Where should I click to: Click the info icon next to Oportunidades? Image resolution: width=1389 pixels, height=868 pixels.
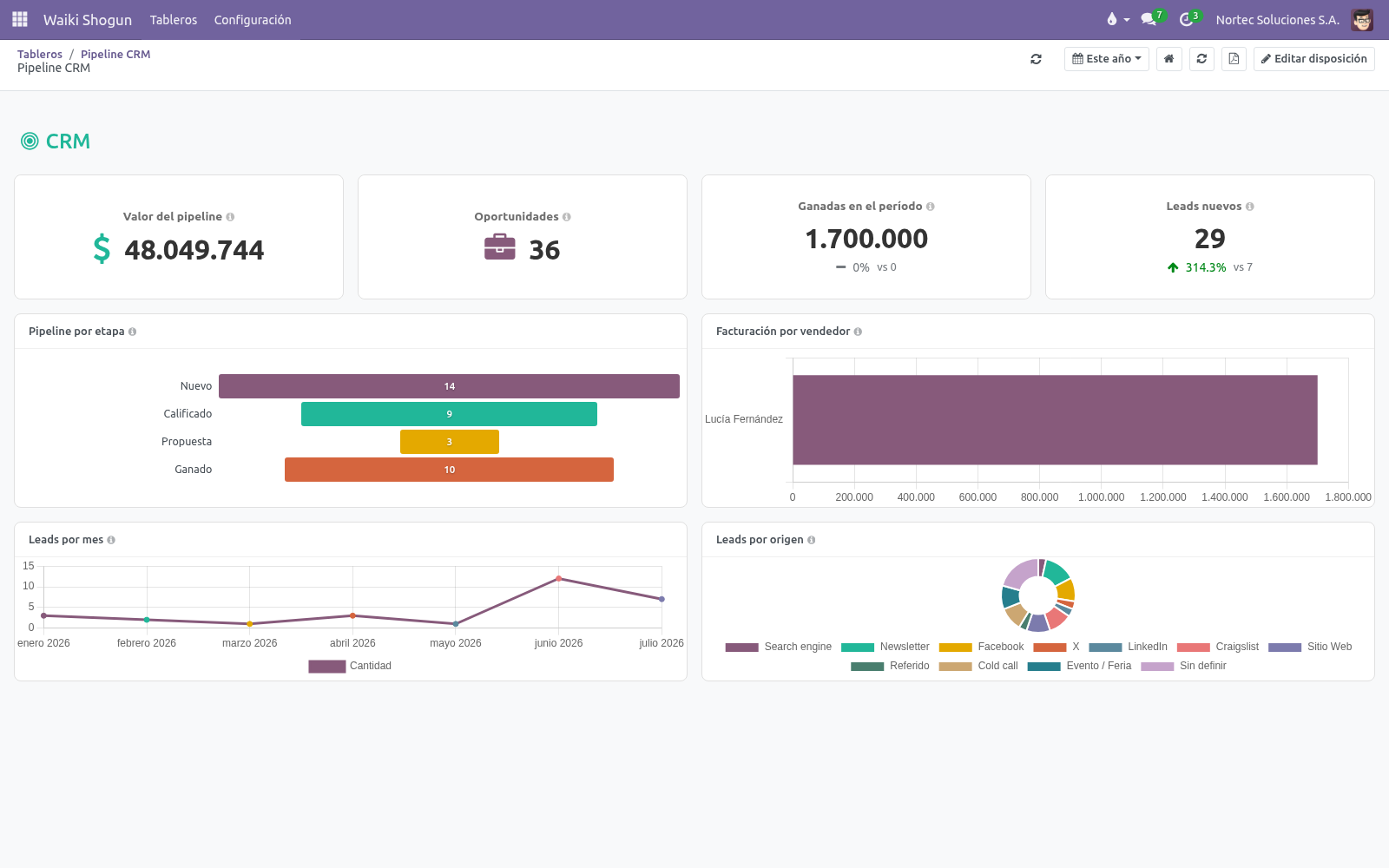[567, 217]
